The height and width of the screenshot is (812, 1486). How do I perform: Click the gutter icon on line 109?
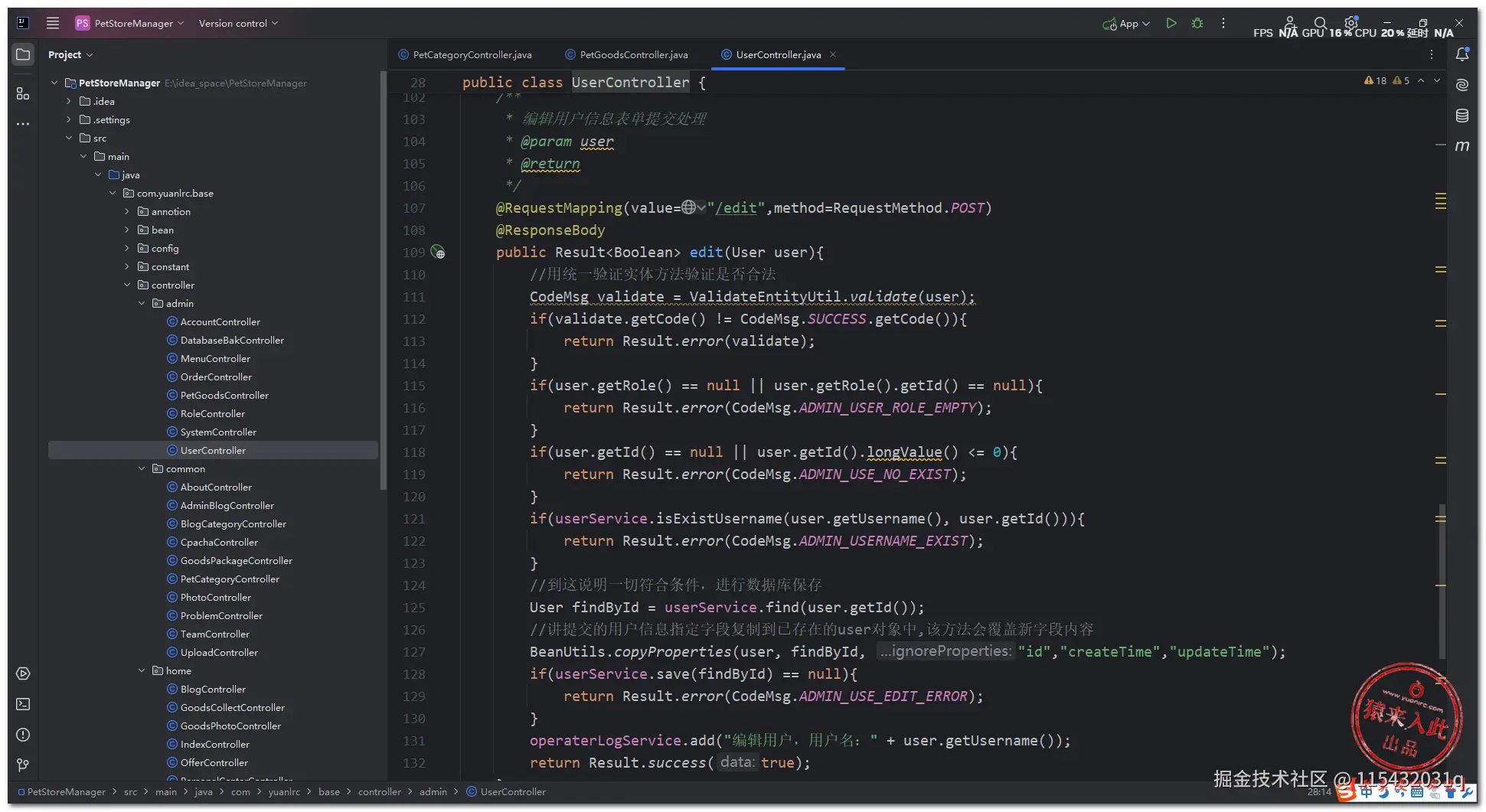pyautogui.click(x=438, y=252)
